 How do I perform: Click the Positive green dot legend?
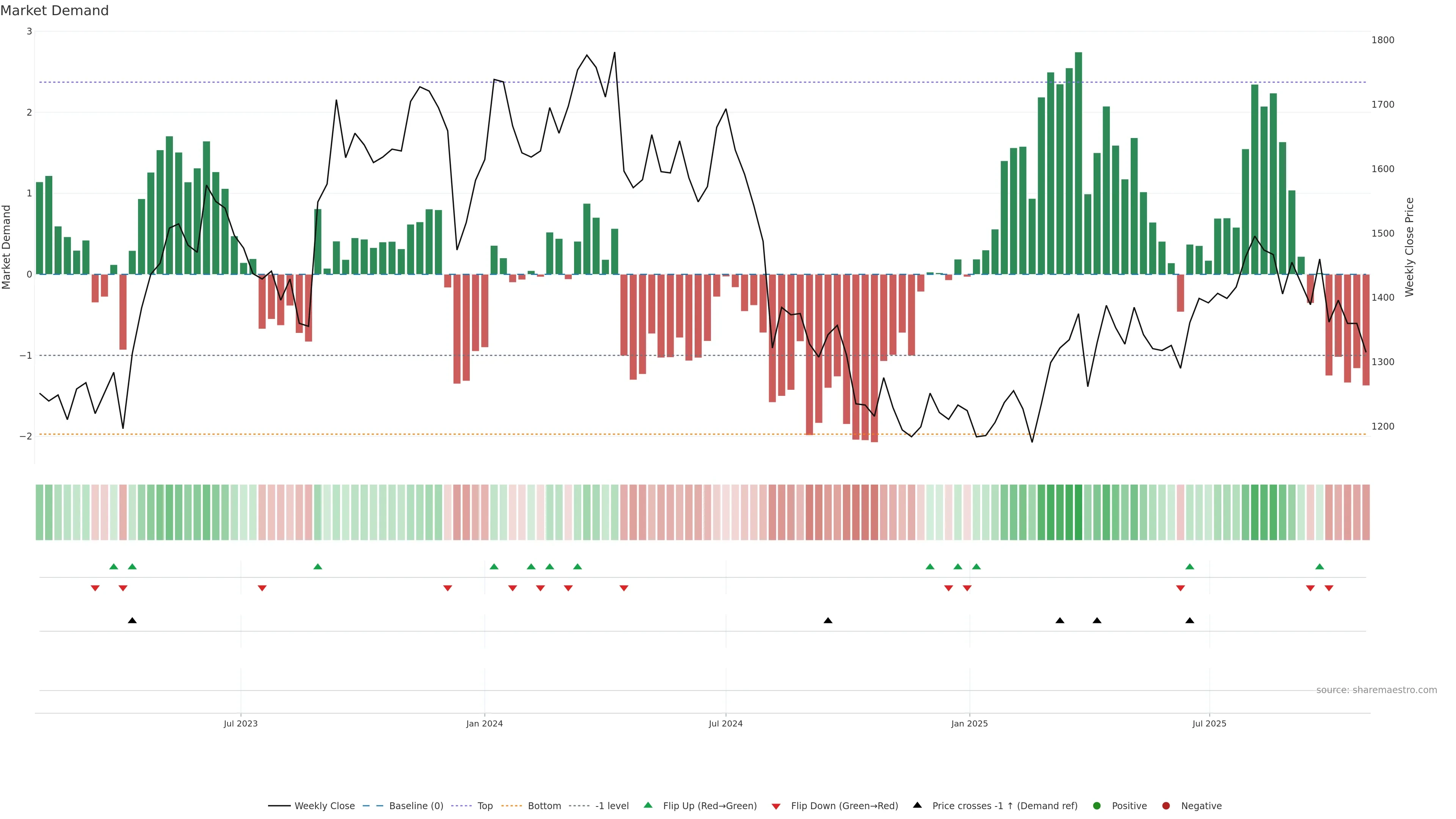tap(1097, 806)
